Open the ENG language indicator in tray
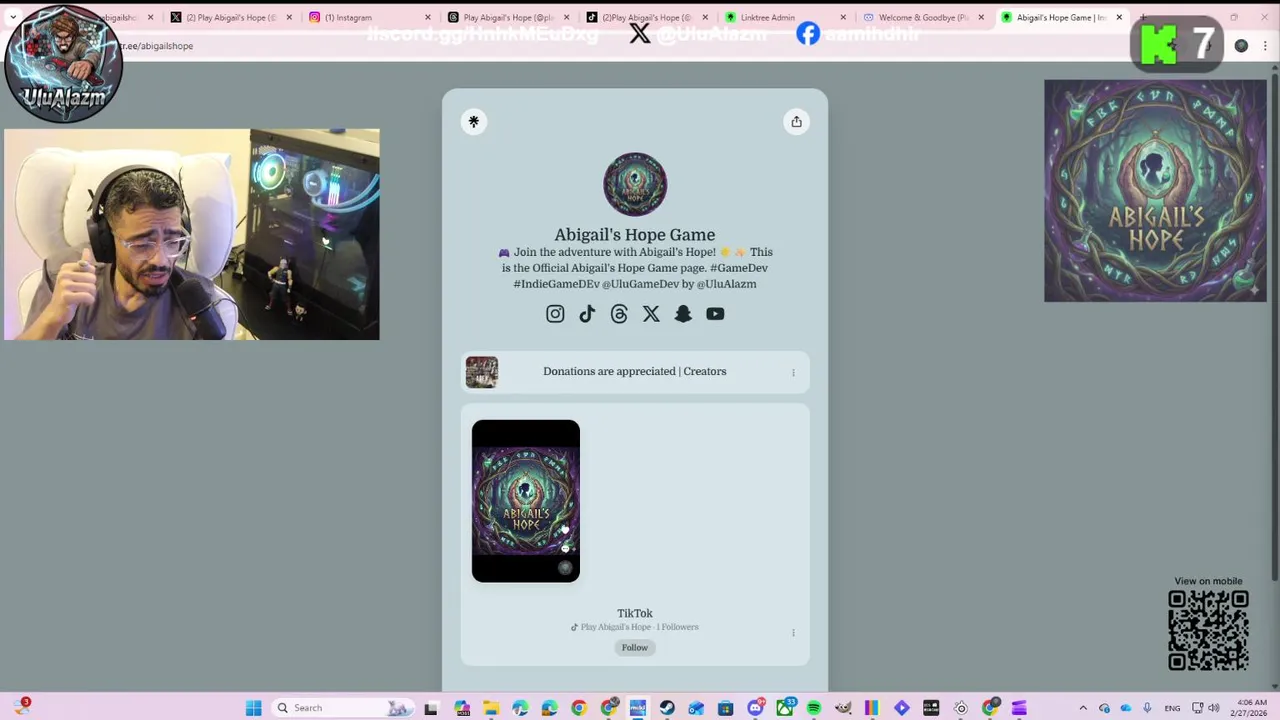 pos(1172,708)
